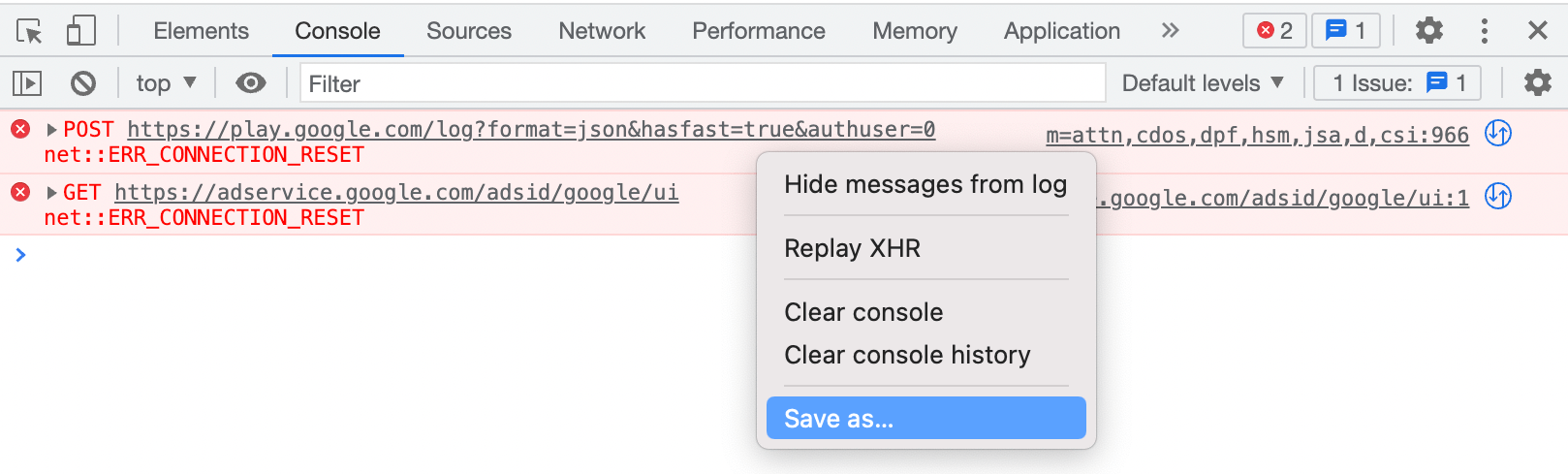
Task: Open the top context dropdown
Action: [x=167, y=83]
